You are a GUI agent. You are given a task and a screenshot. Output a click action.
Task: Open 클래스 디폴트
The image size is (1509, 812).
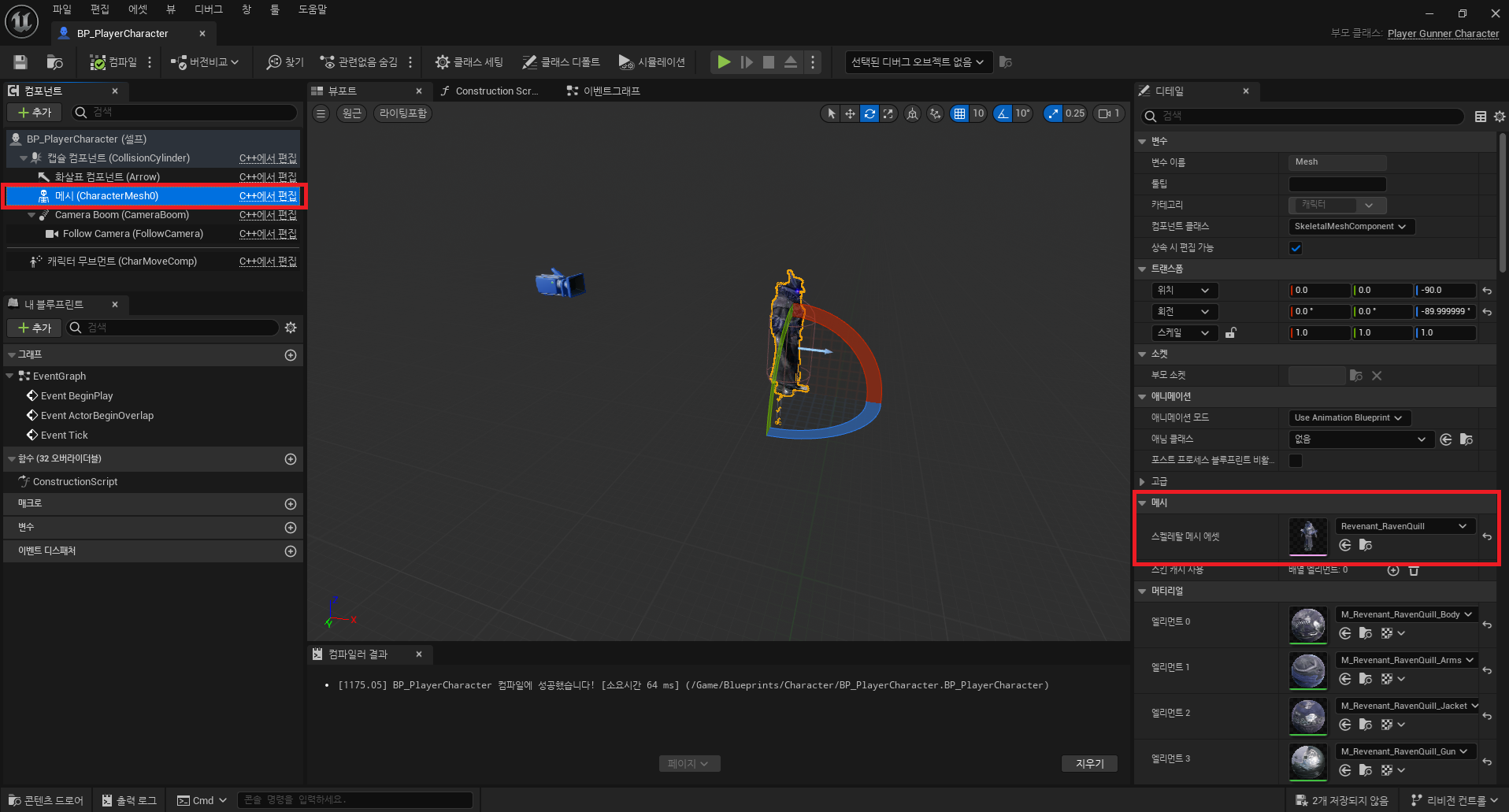tap(562, 62)
